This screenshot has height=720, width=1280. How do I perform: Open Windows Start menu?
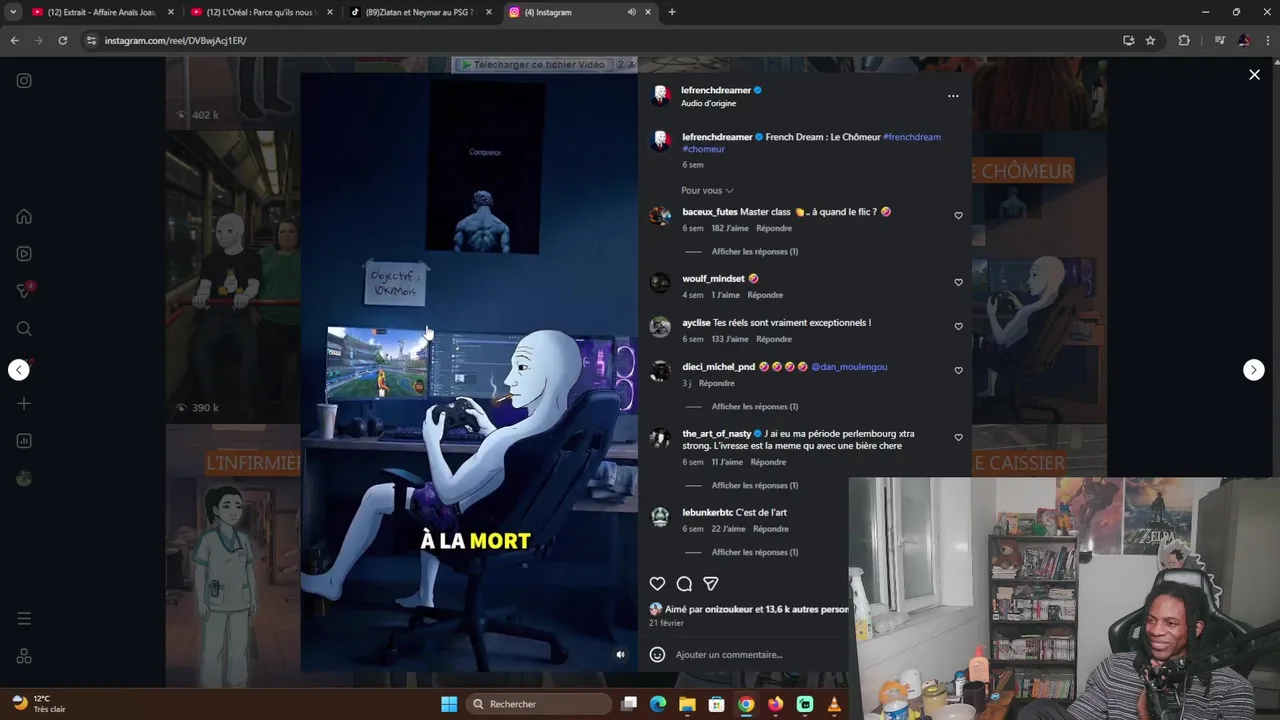point(449,704)
